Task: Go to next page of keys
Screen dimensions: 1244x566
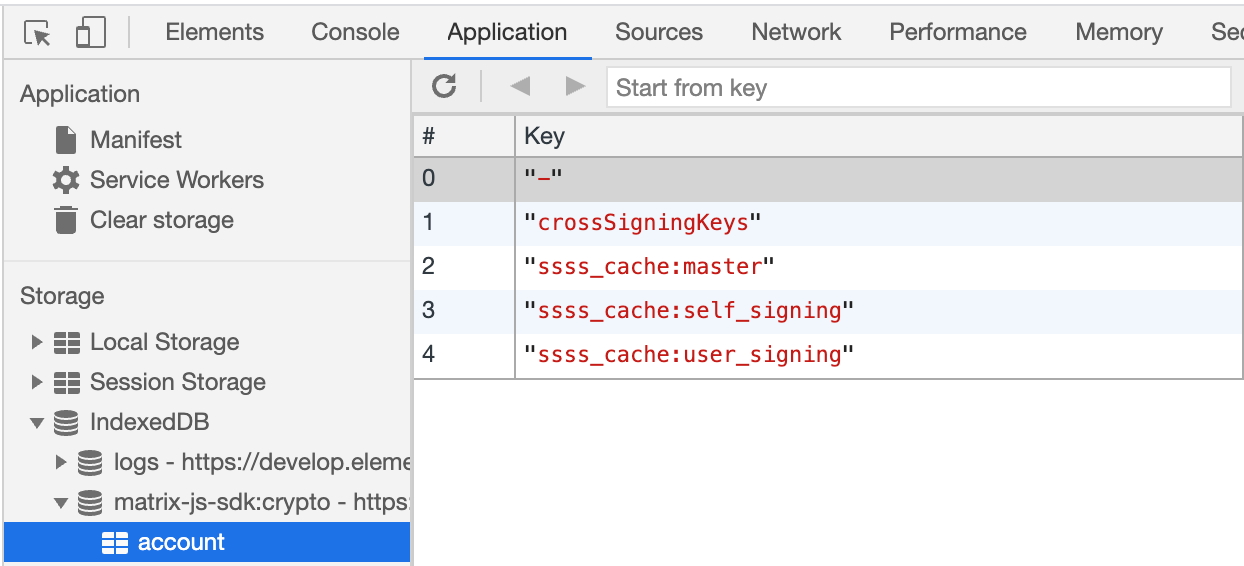Action: point(575,87)
